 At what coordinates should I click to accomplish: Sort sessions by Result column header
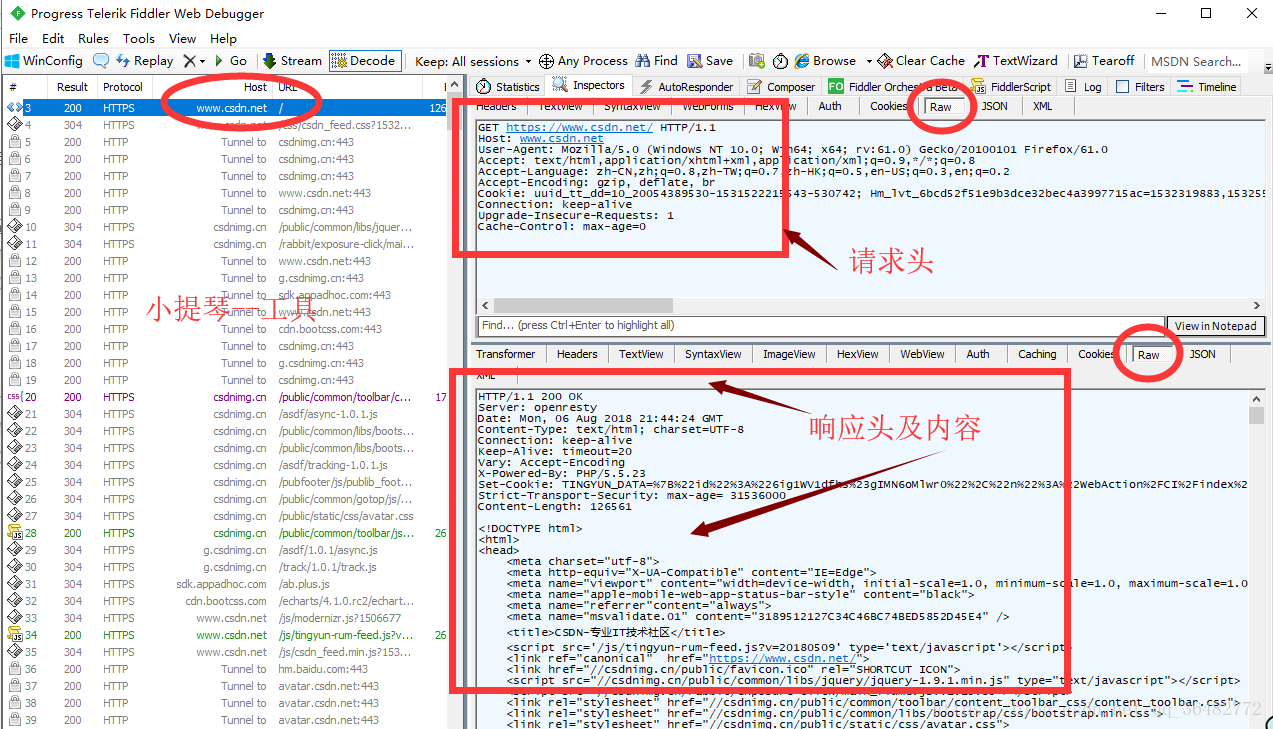coord(73,87)
